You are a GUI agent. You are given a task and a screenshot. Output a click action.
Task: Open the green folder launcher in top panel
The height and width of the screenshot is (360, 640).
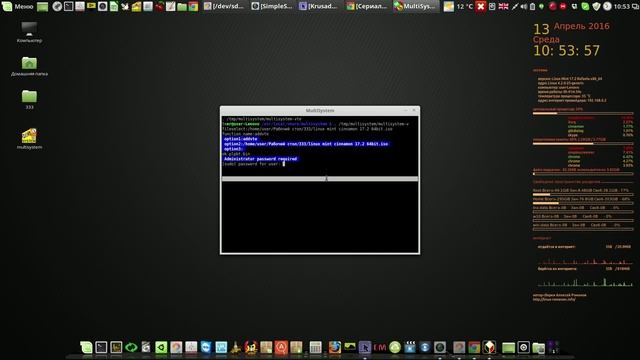pyautogui.click(x=182, y=7)
